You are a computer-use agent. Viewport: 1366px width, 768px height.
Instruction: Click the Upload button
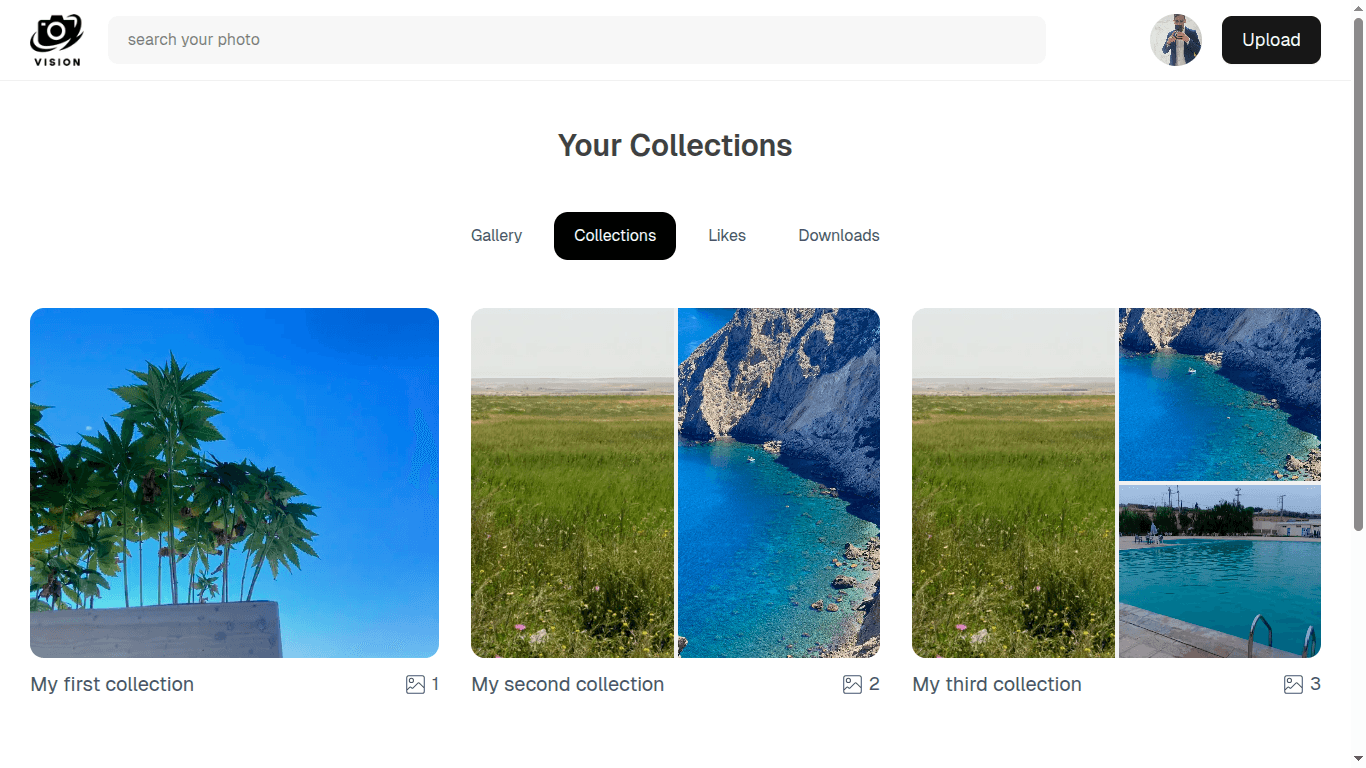pyautogui.click(x=1271, y=40)
